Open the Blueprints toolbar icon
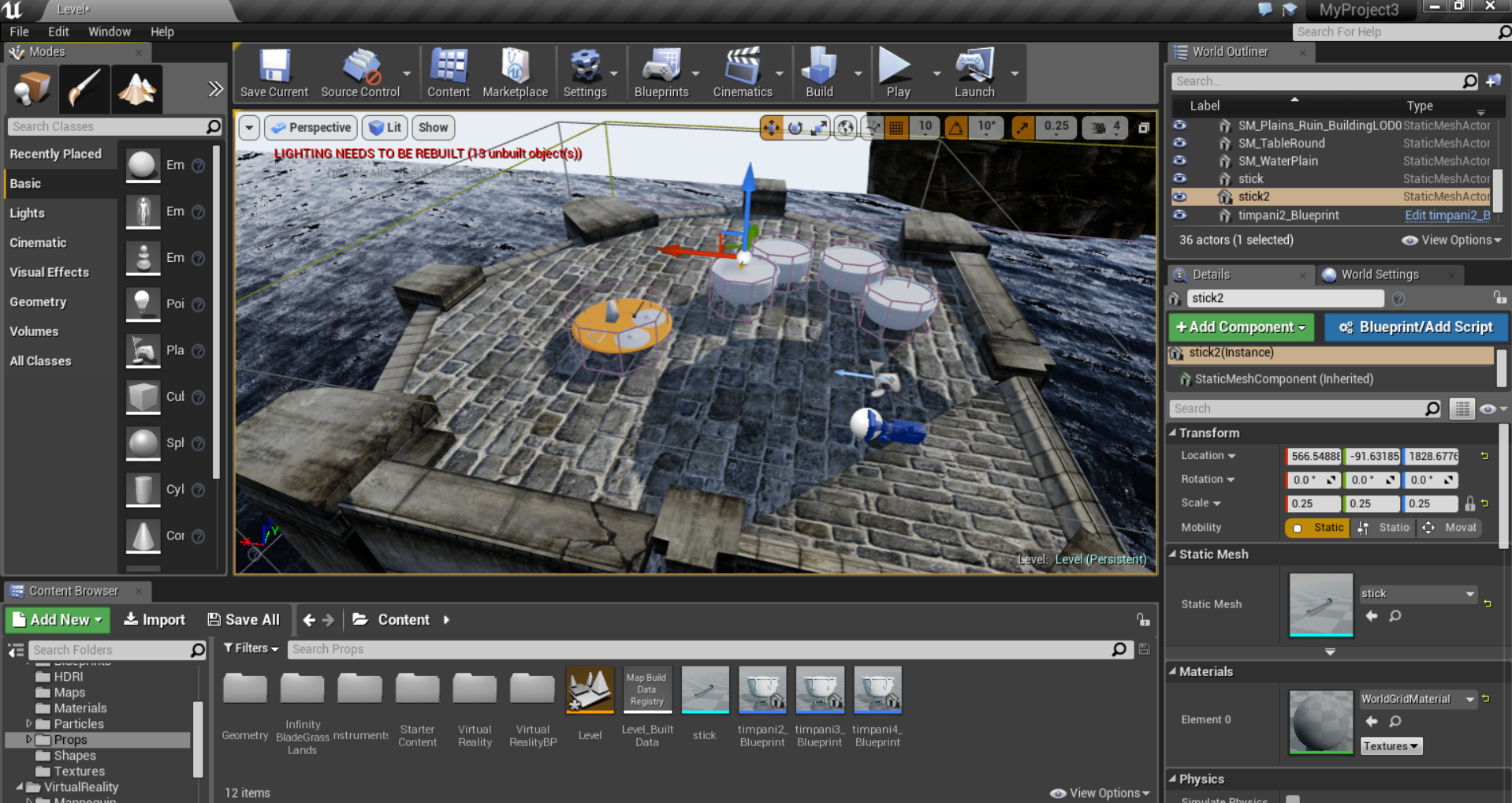Viewport: 1512px width, 803px height. click(661, 73)
